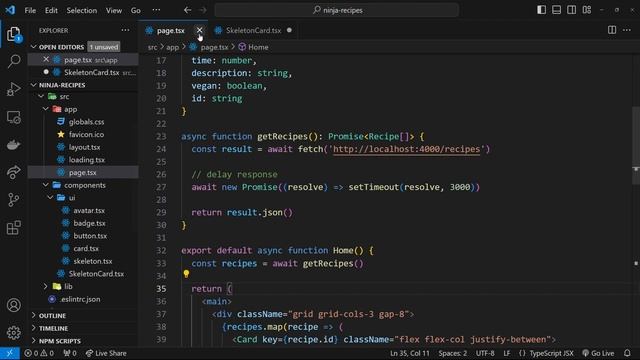Expand the Outline section
The width and height of the screenshot is (640, 360).
33,316
